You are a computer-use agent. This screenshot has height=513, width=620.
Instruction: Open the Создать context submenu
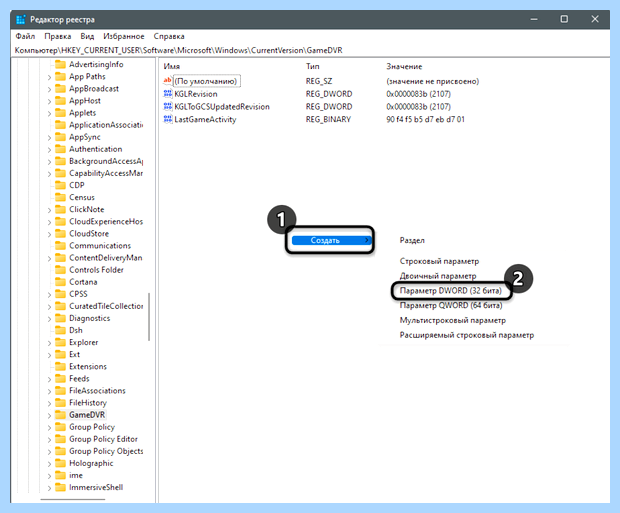tap(331, 240)
